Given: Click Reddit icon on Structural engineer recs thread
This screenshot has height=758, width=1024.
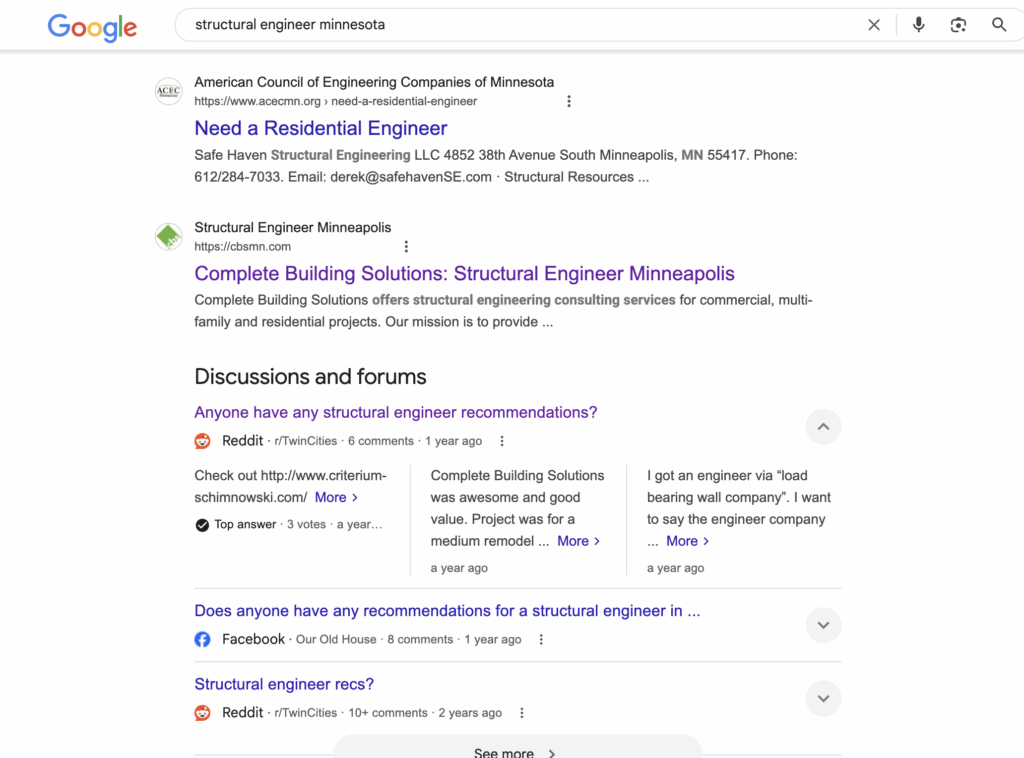Looking at the screenshot, I should point(202,713).
